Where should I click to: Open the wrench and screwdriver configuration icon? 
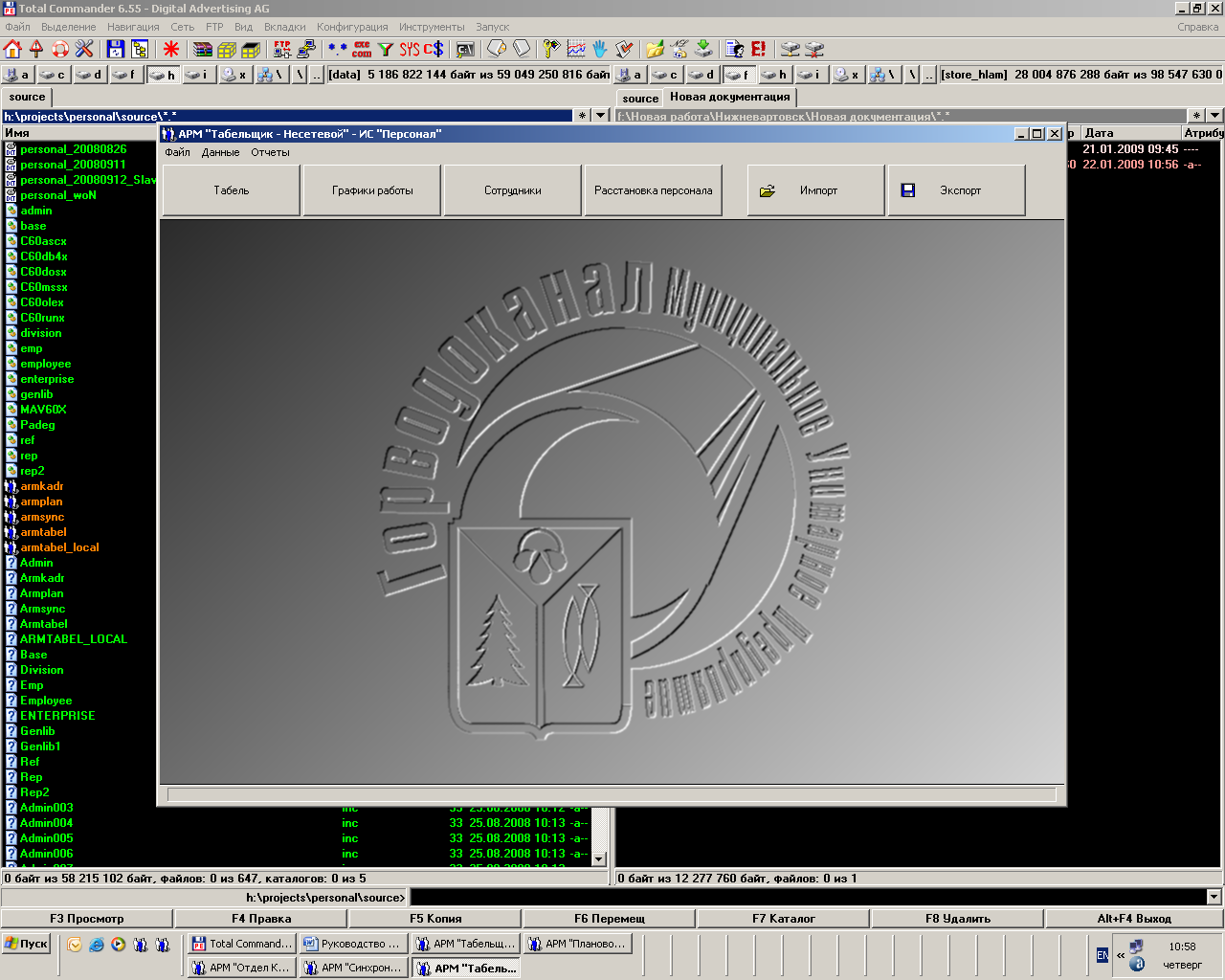[84, 49]
